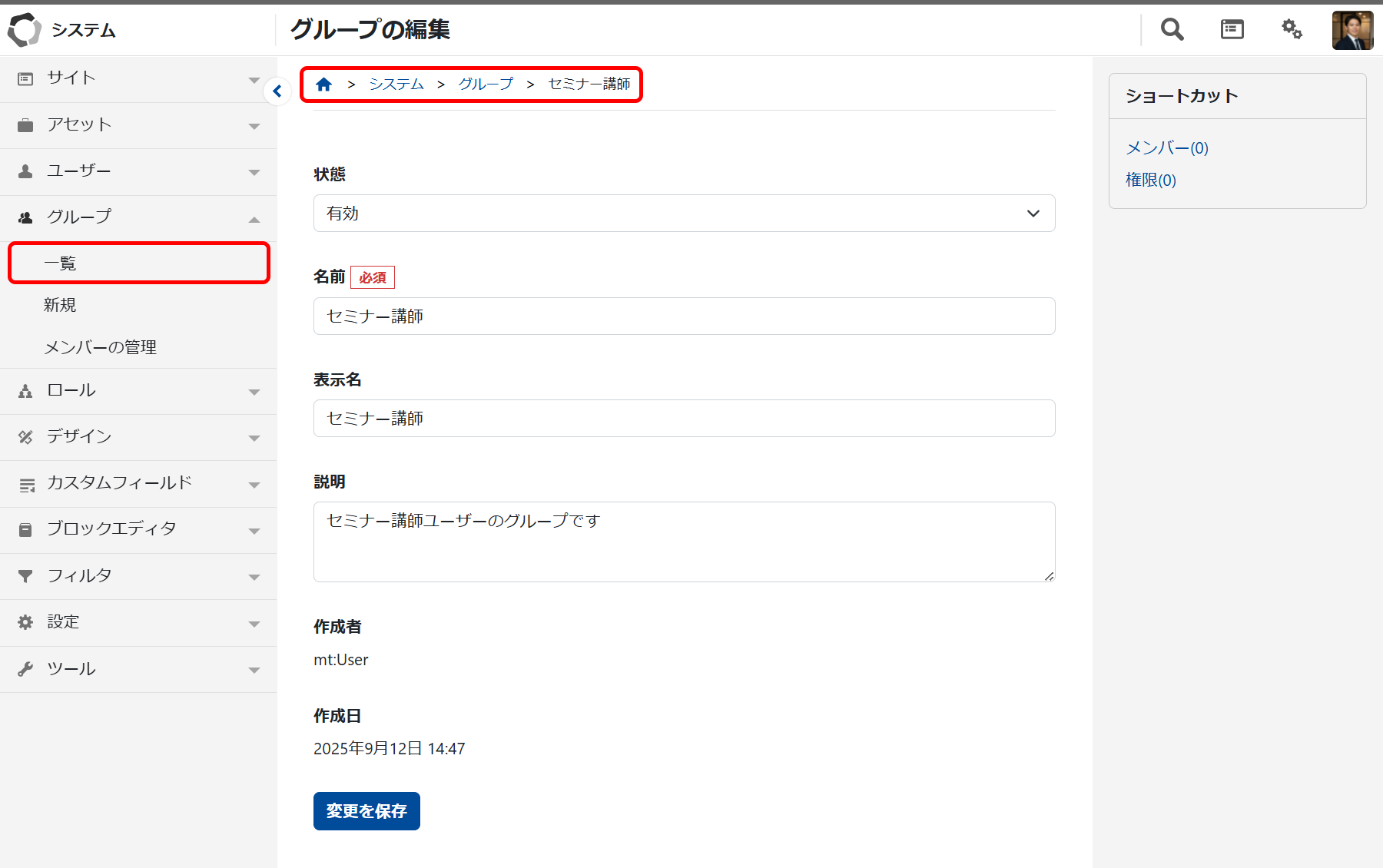Image resolution: width=1383 pixels, height=868 pixels.
Task: Click the 名前 text input field
Action: click(683, 316)
